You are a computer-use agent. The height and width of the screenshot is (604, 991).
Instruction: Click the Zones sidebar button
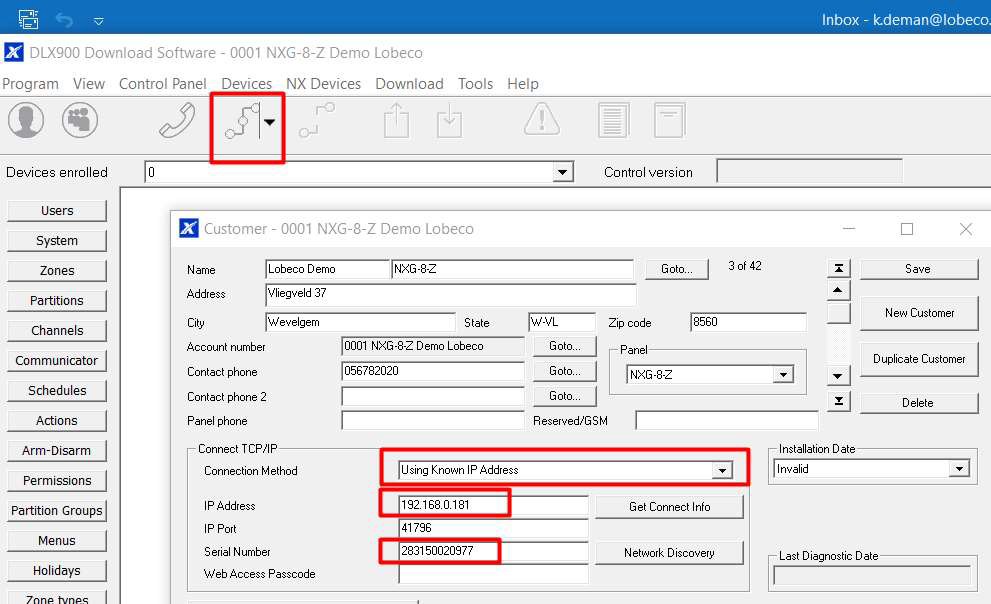click(57, 270)
